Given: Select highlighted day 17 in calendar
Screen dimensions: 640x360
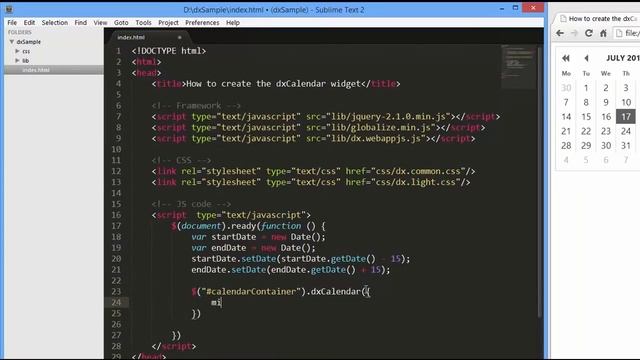Looking at the screenshot, I should [x=626, y=117].
